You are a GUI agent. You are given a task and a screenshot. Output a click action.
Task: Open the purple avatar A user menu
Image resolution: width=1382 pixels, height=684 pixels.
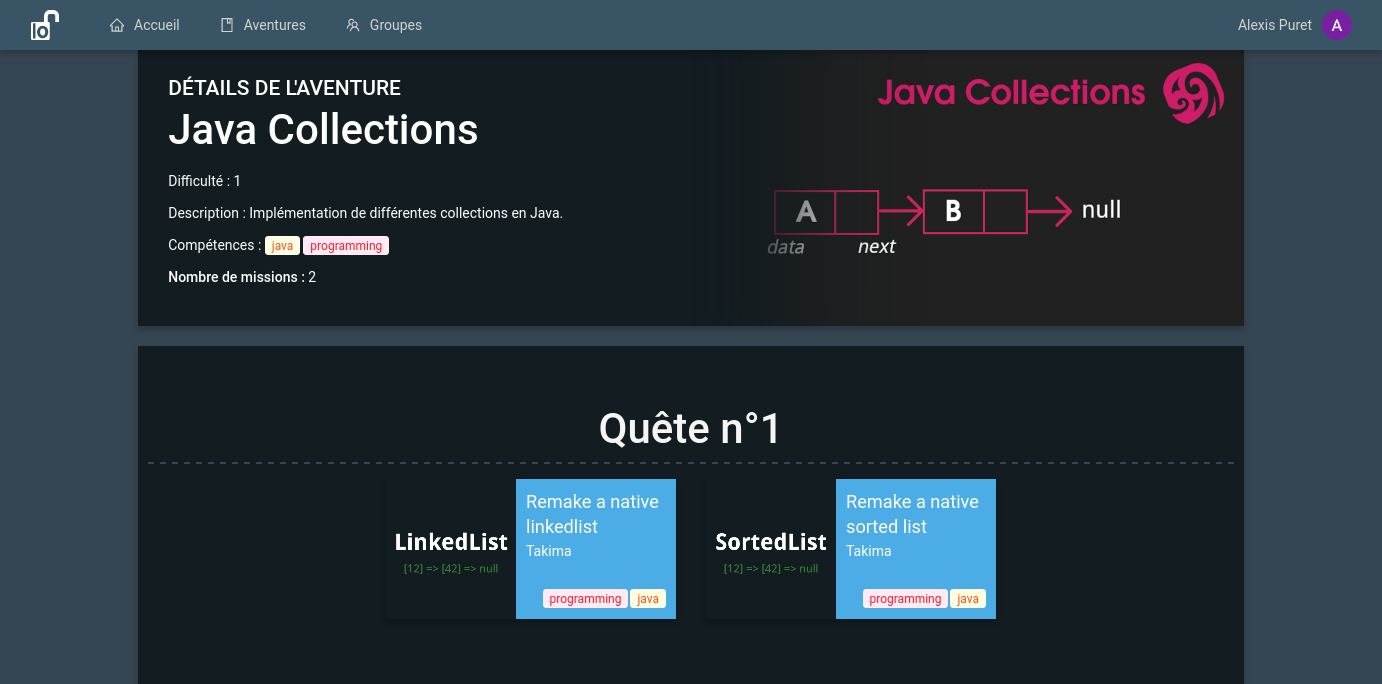(x=1337, y=25)
